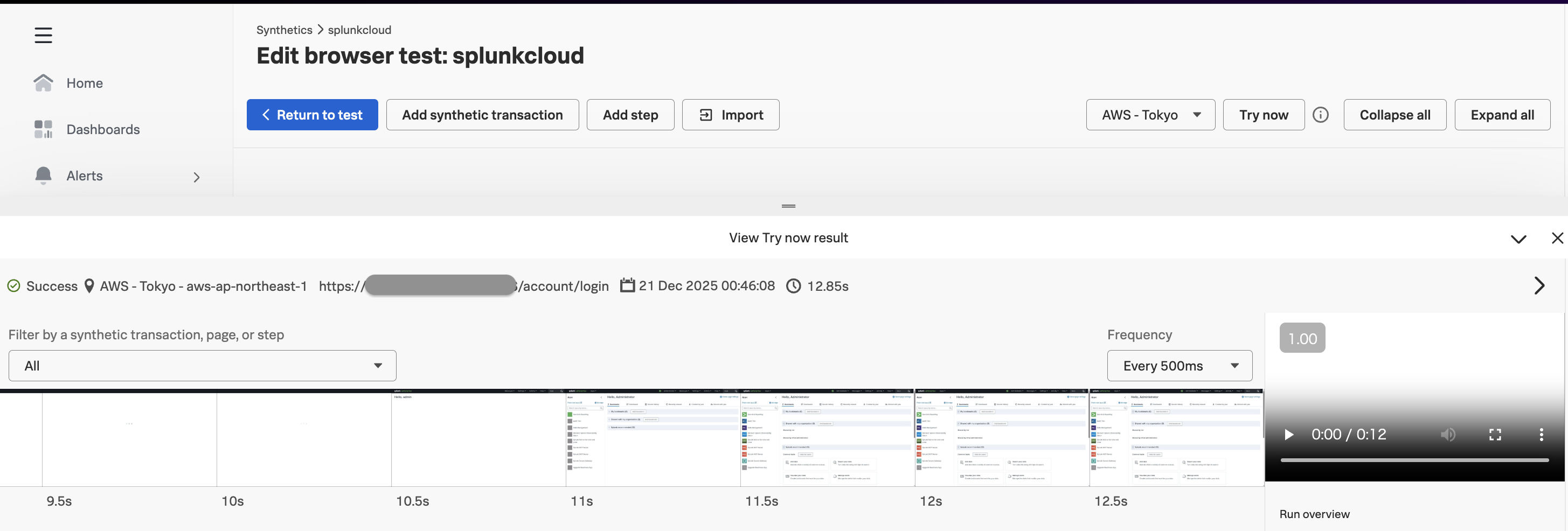
Task: Click the Dashboards grid icon
Action: pos(43,129)
